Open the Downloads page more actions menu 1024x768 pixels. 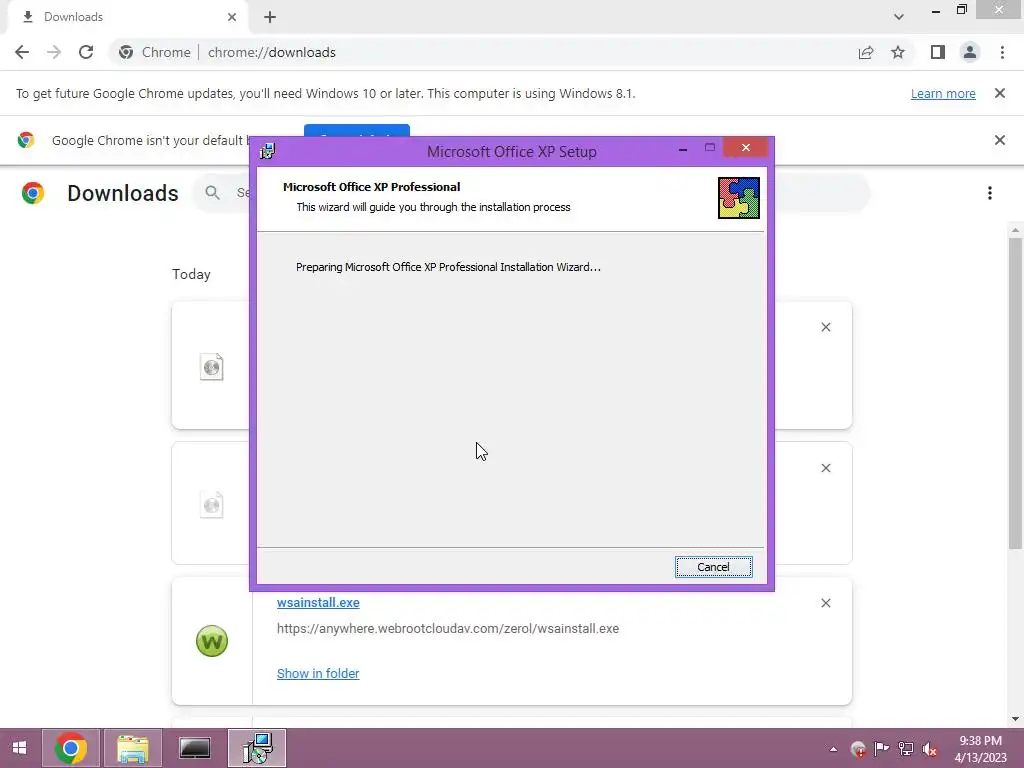(990, 193)
